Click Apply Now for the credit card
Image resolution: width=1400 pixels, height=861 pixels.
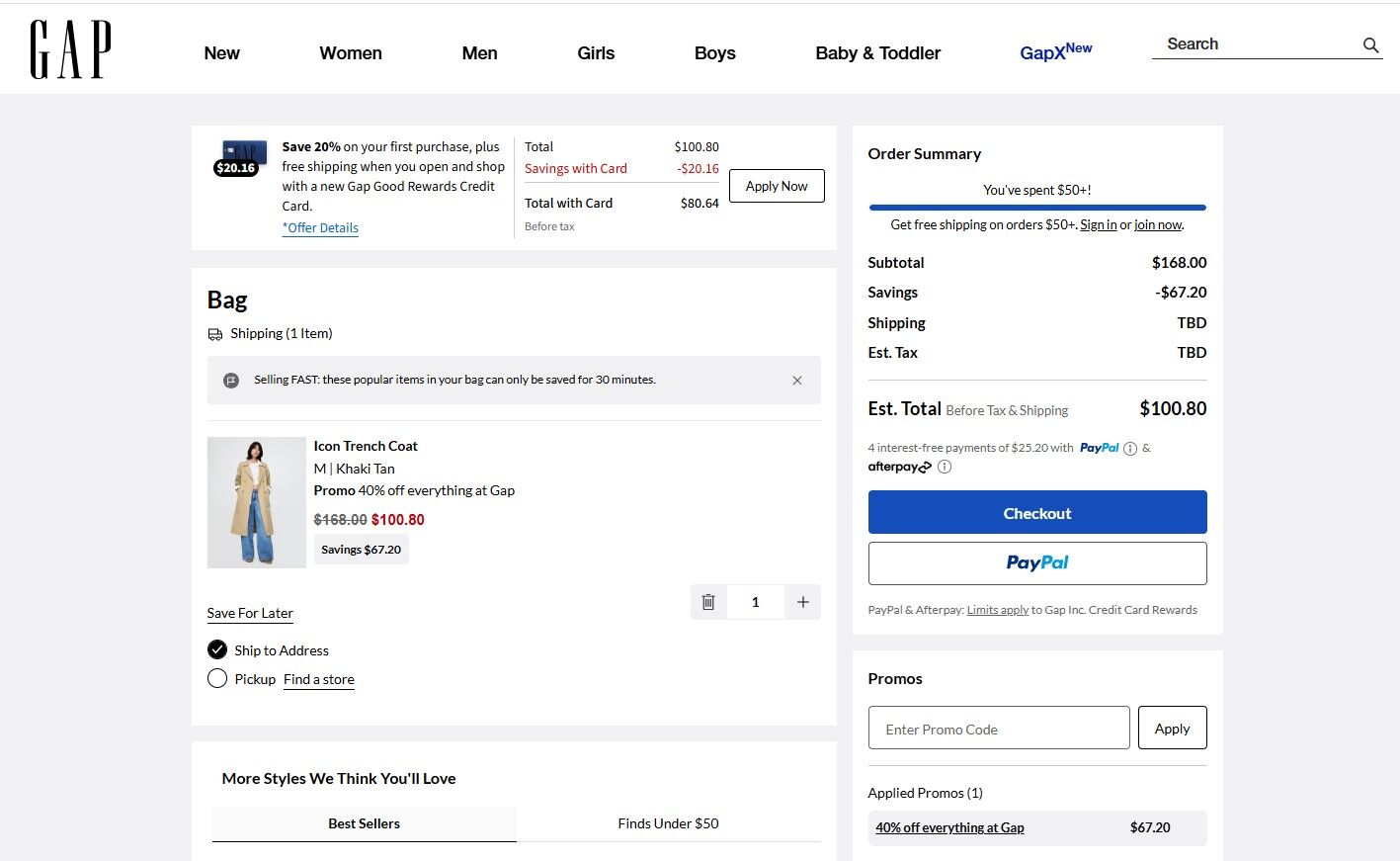pos(776,186)
